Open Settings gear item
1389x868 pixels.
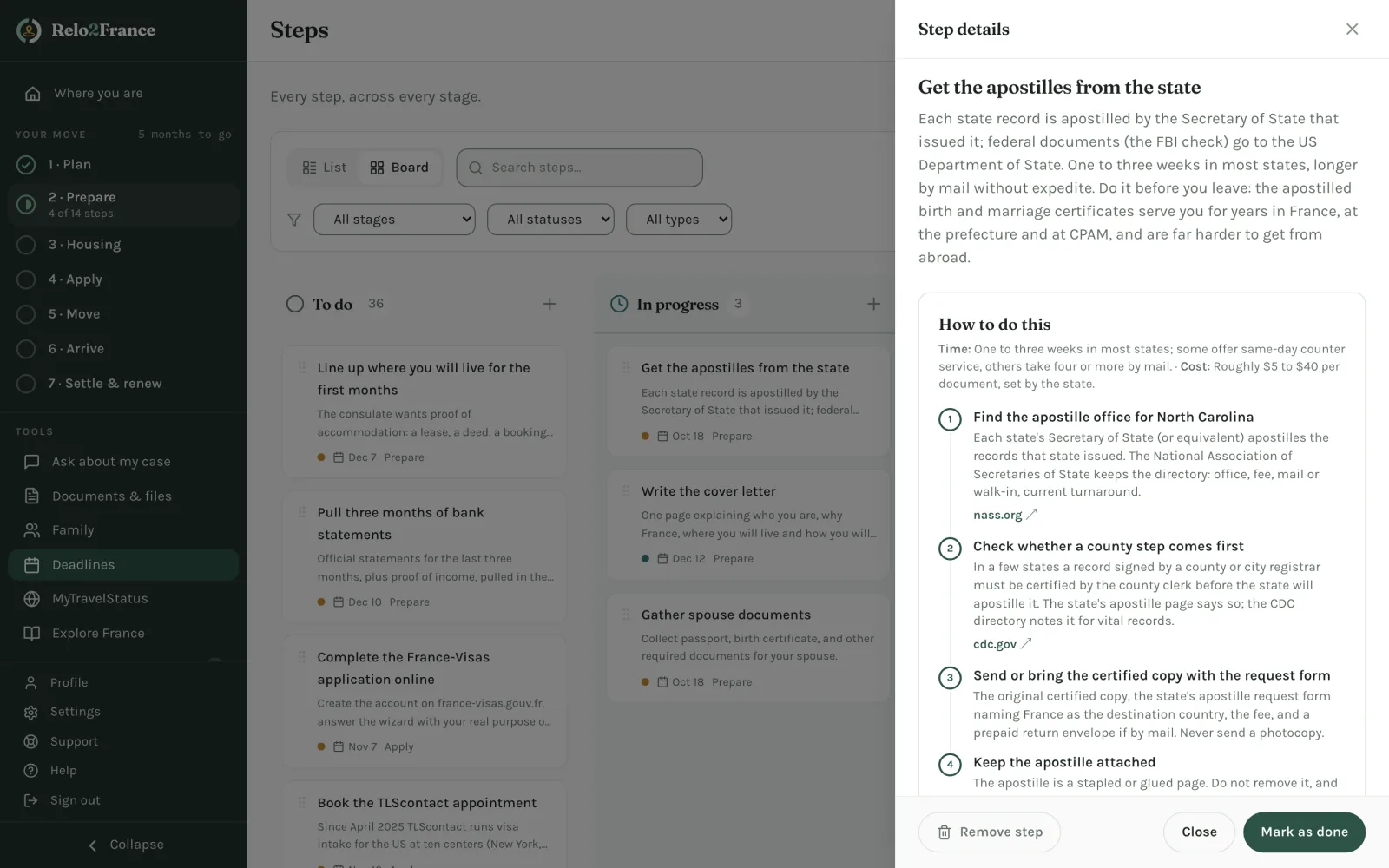click(x=123, y=712)
